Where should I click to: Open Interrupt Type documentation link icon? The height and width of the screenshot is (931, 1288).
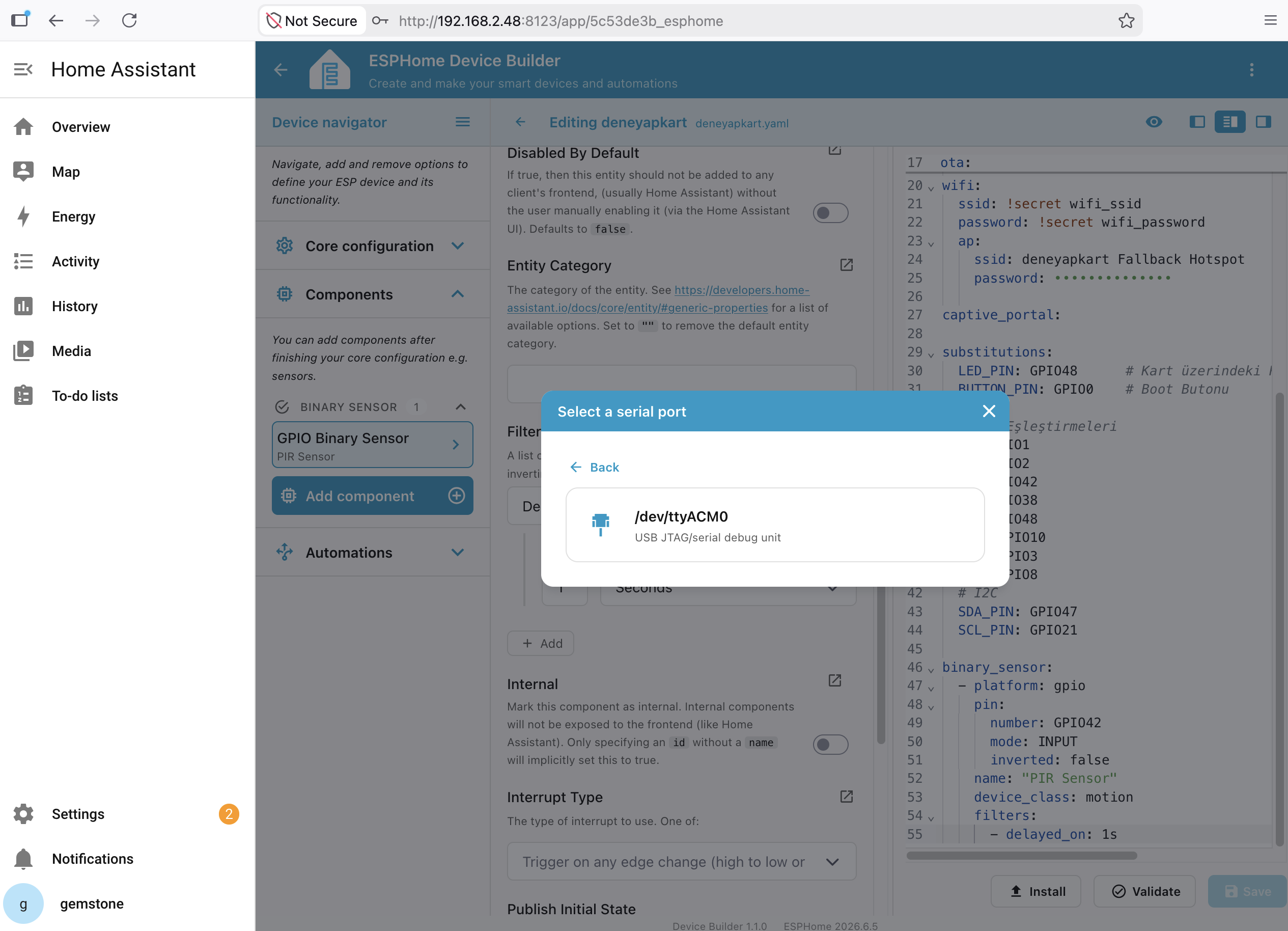point(846,797)
